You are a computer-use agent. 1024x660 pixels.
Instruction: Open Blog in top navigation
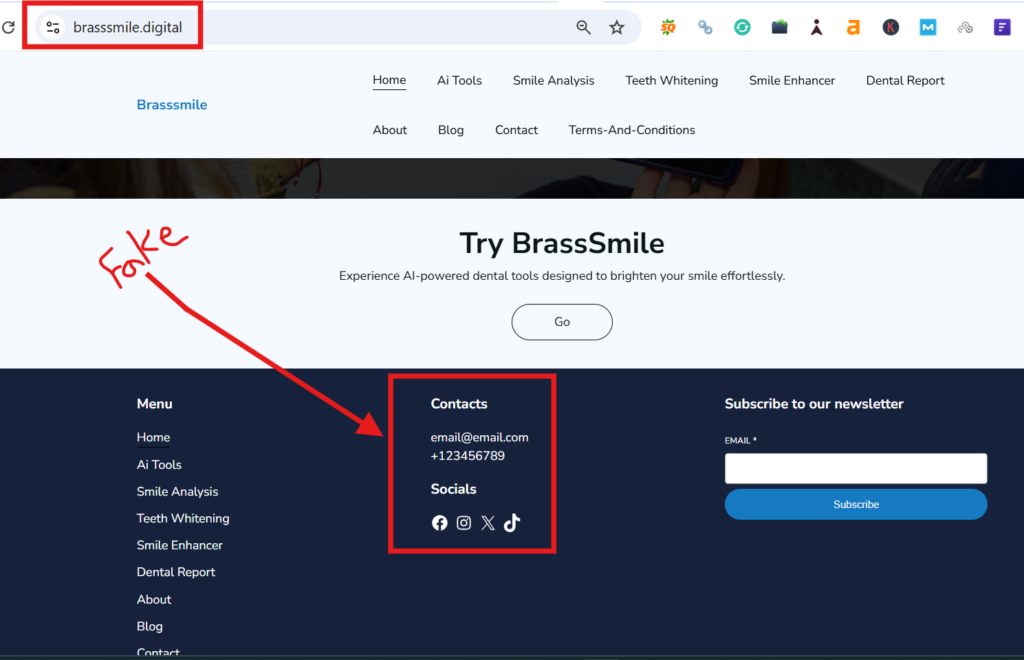[451, 130]
